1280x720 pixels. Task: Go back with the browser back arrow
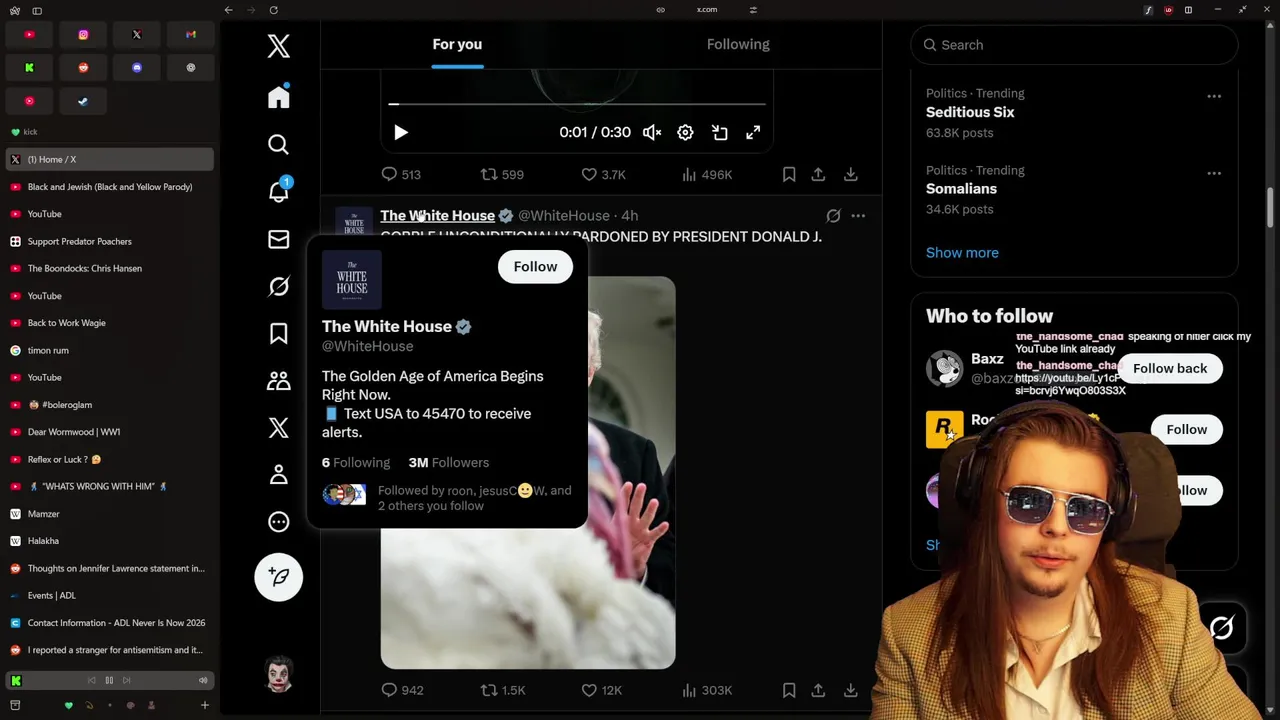pyautogui.click(x=228, y=10)
